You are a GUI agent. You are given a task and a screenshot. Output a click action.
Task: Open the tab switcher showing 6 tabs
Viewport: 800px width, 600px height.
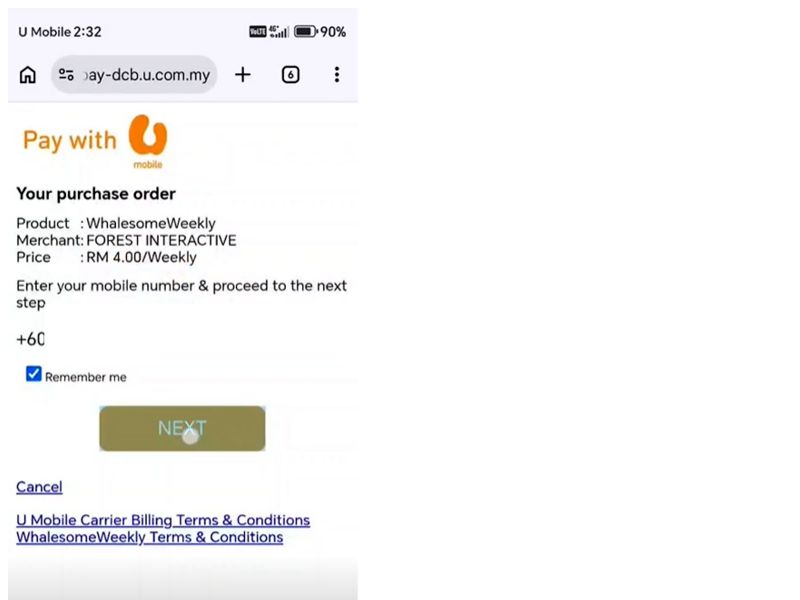tap(290, 75)
